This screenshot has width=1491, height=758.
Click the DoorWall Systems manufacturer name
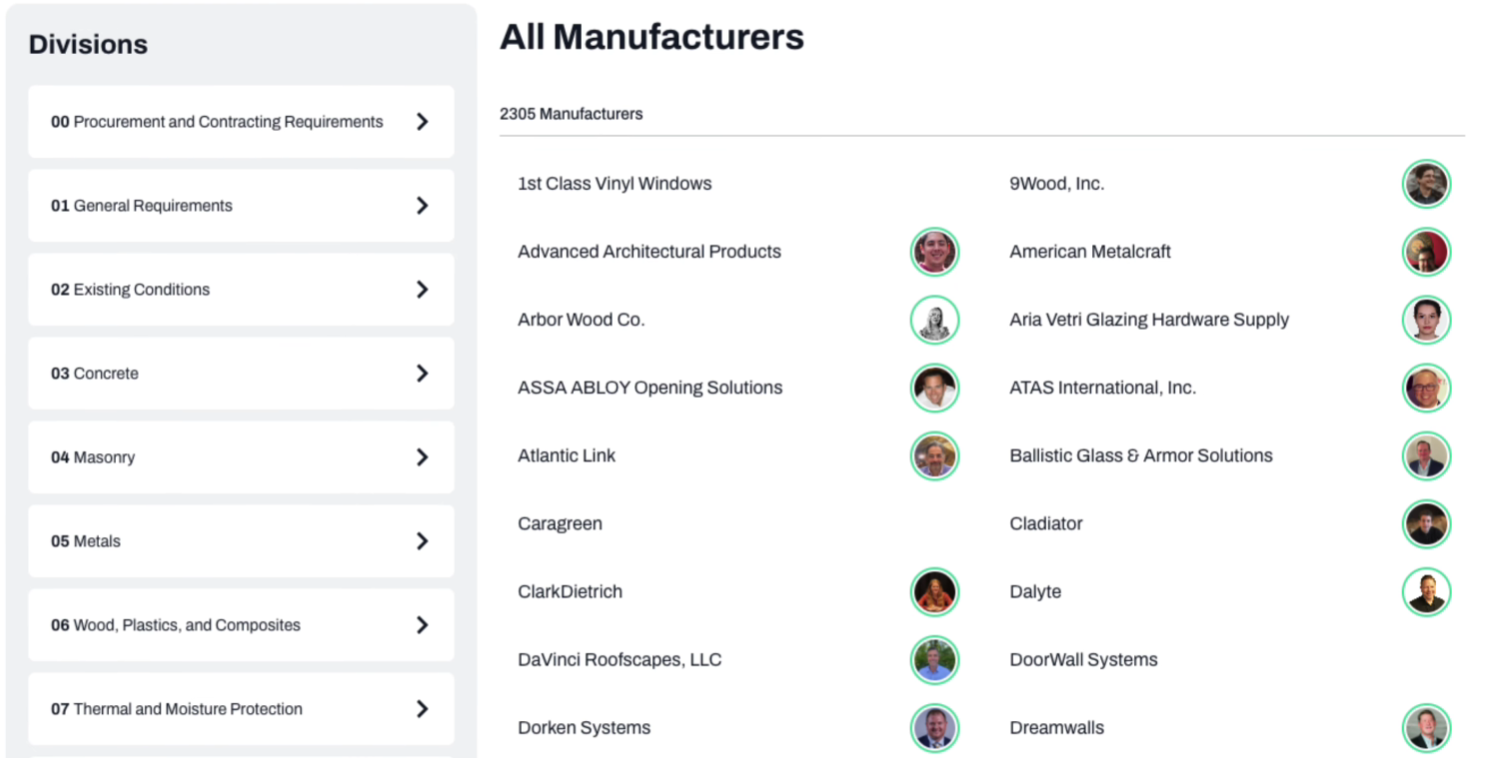pos(1083,660)
